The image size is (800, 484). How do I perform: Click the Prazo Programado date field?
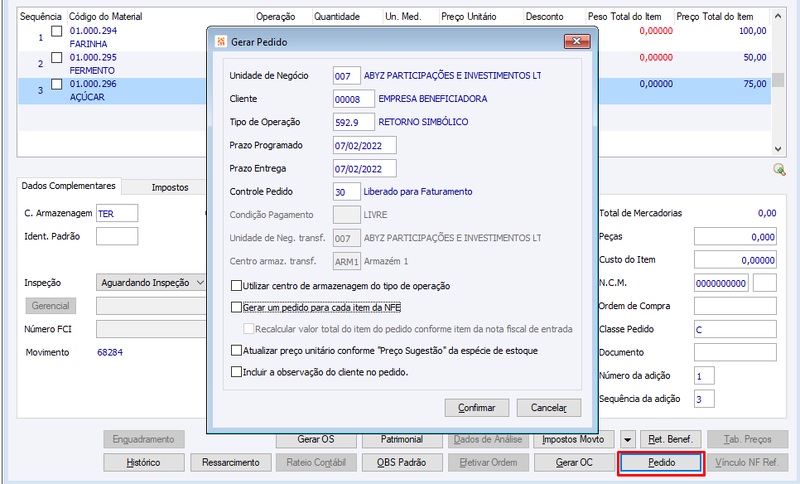pyautogui.click(x=364, y=145)
